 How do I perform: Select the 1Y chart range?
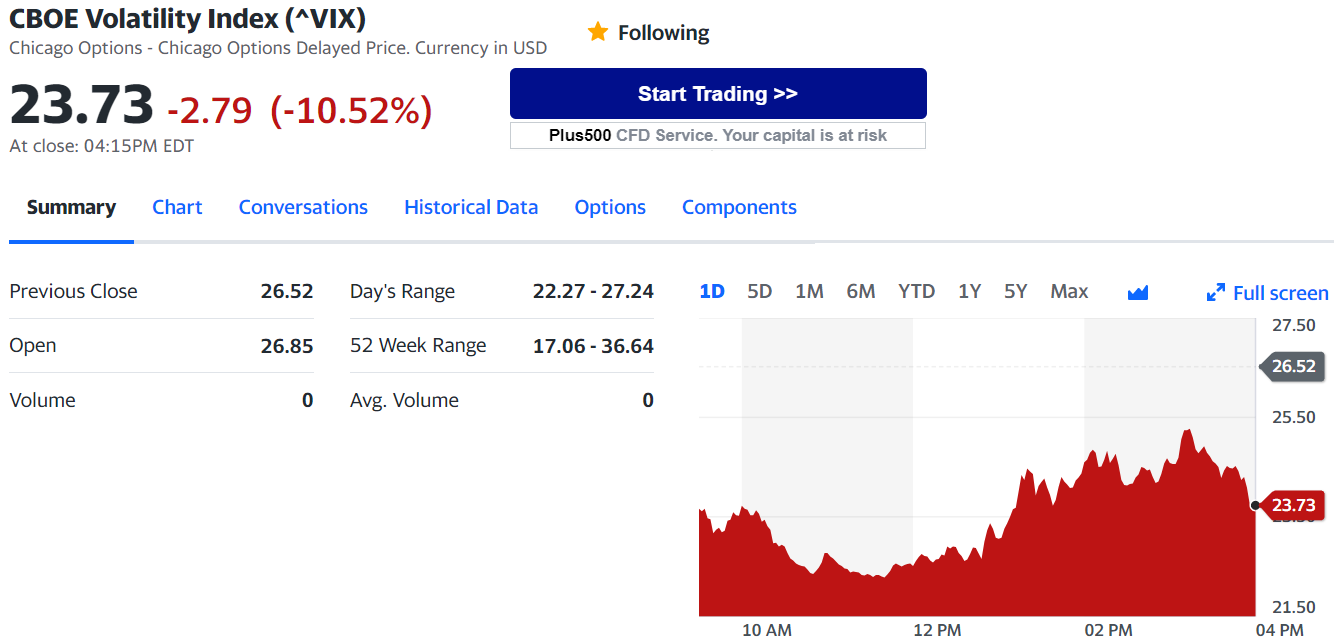(x=969, y=291)
